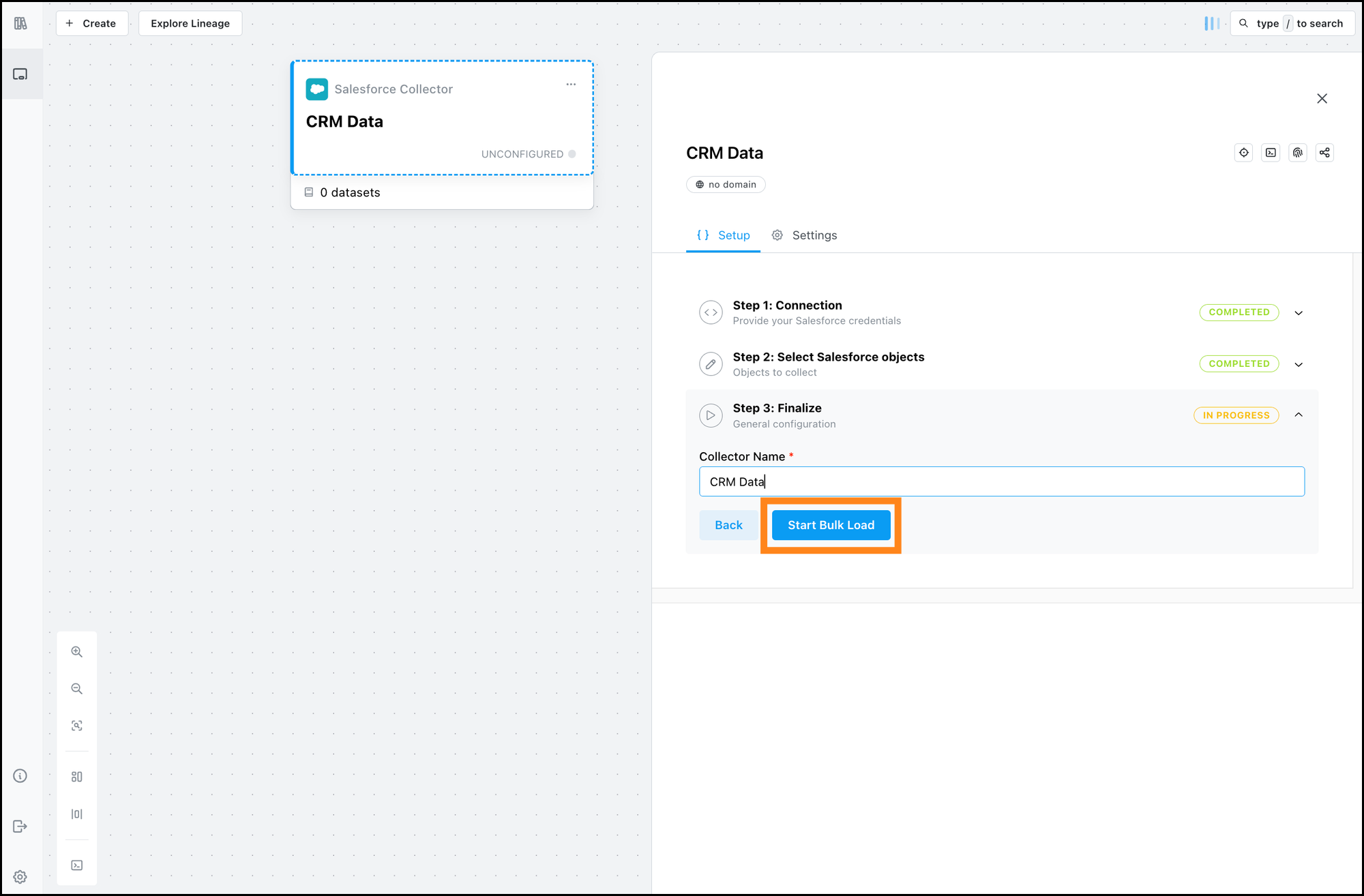Viewport: 1364px width, 896px height.
Task: Click the share icon in panel header
Action: click(x=1324, y=153)
